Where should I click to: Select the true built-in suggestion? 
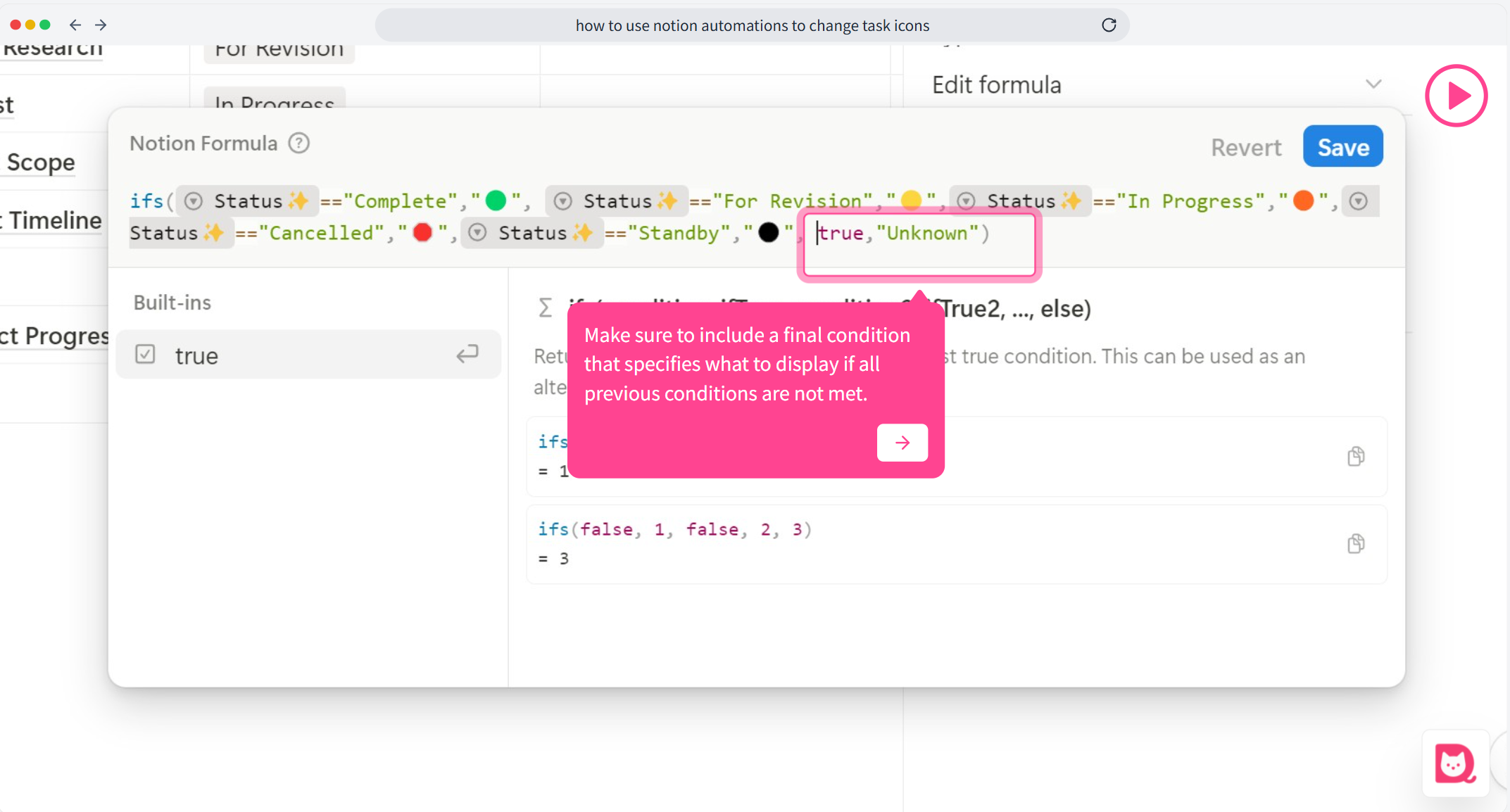pos(308,355)
